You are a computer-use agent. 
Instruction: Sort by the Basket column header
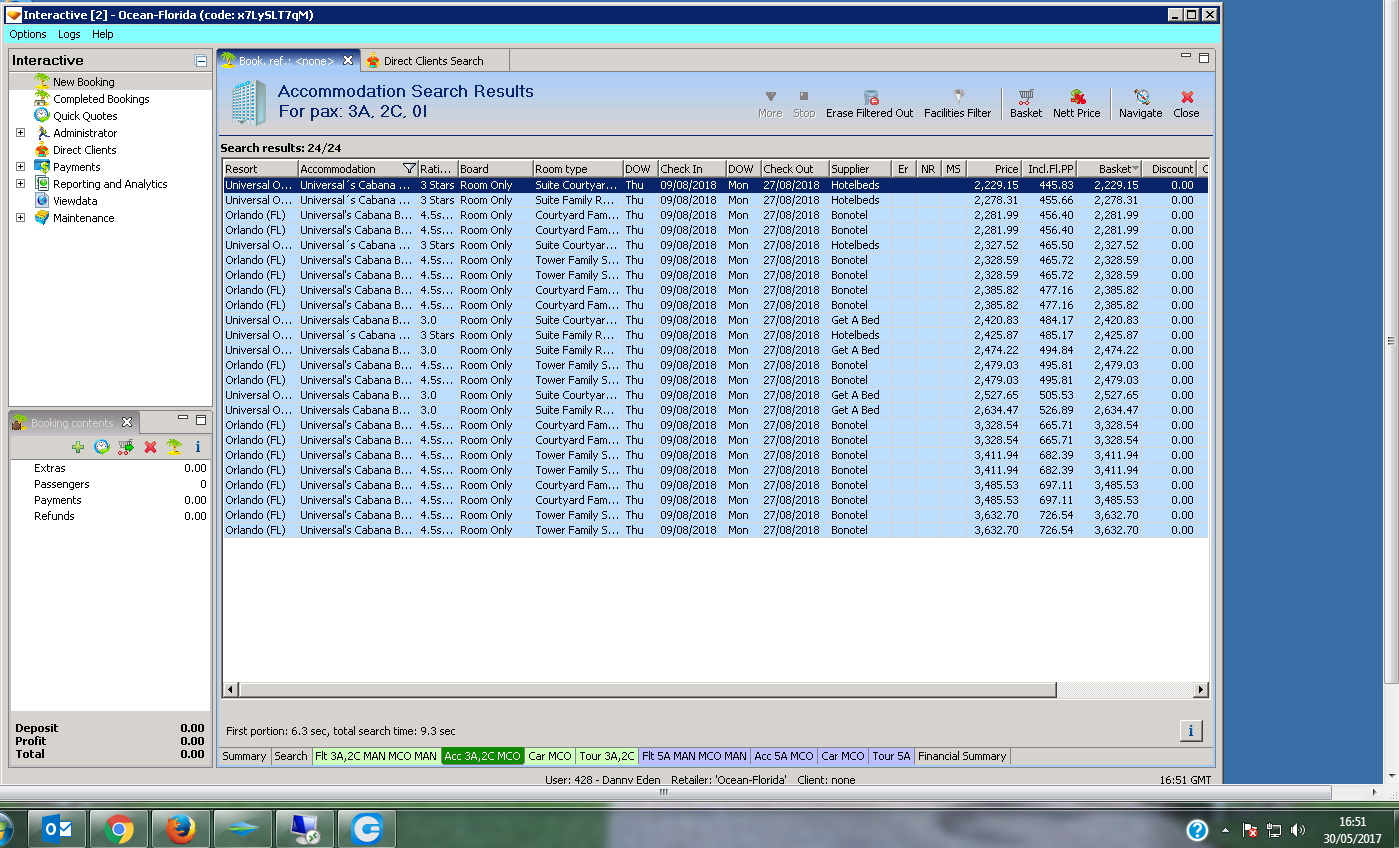click(1109, 169)
